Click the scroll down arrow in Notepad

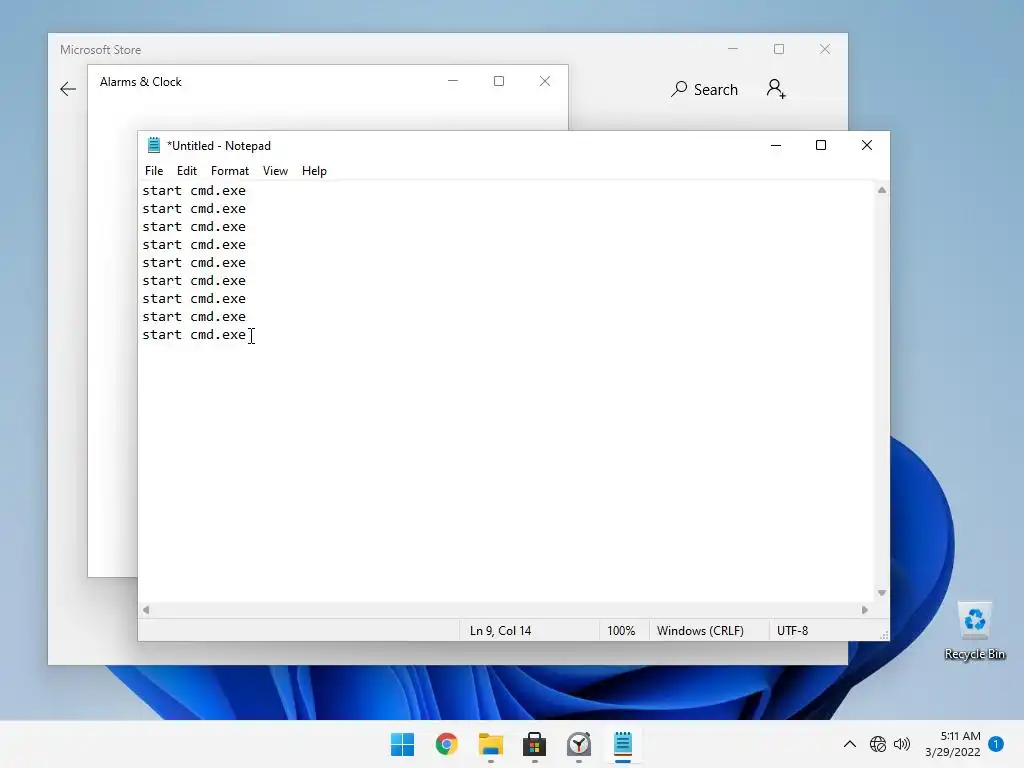882,593
